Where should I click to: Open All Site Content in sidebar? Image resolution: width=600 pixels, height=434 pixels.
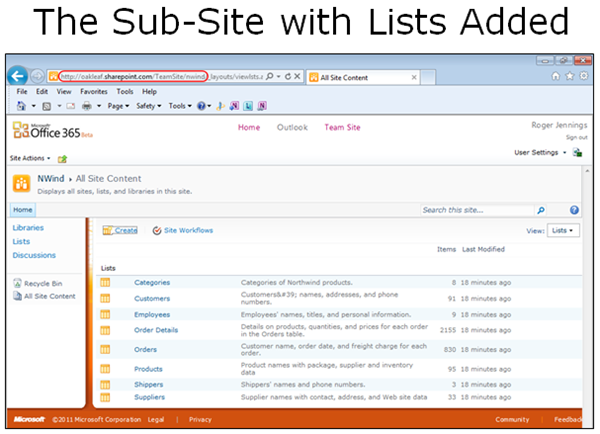(x=50, y=296)
